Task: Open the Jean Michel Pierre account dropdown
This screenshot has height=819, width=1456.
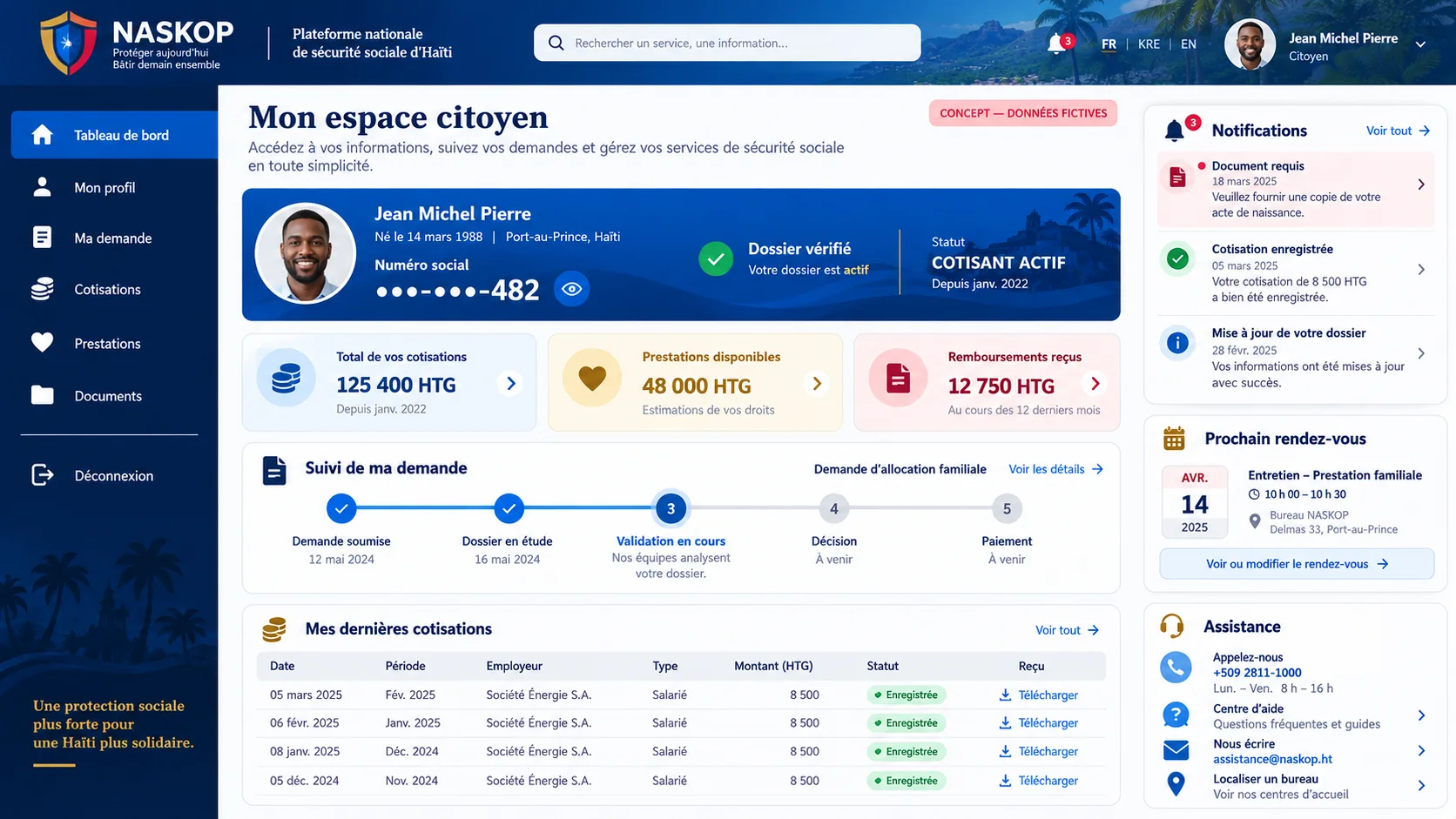Action: (x=1420, y=44)
